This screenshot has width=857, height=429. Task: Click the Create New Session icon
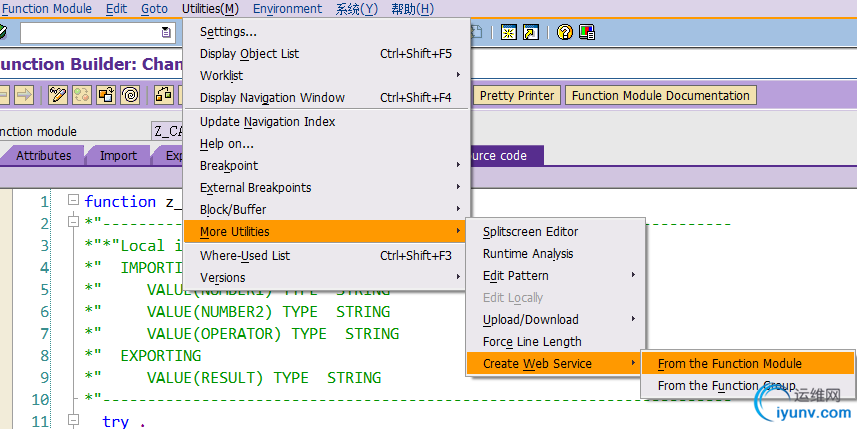508,32
